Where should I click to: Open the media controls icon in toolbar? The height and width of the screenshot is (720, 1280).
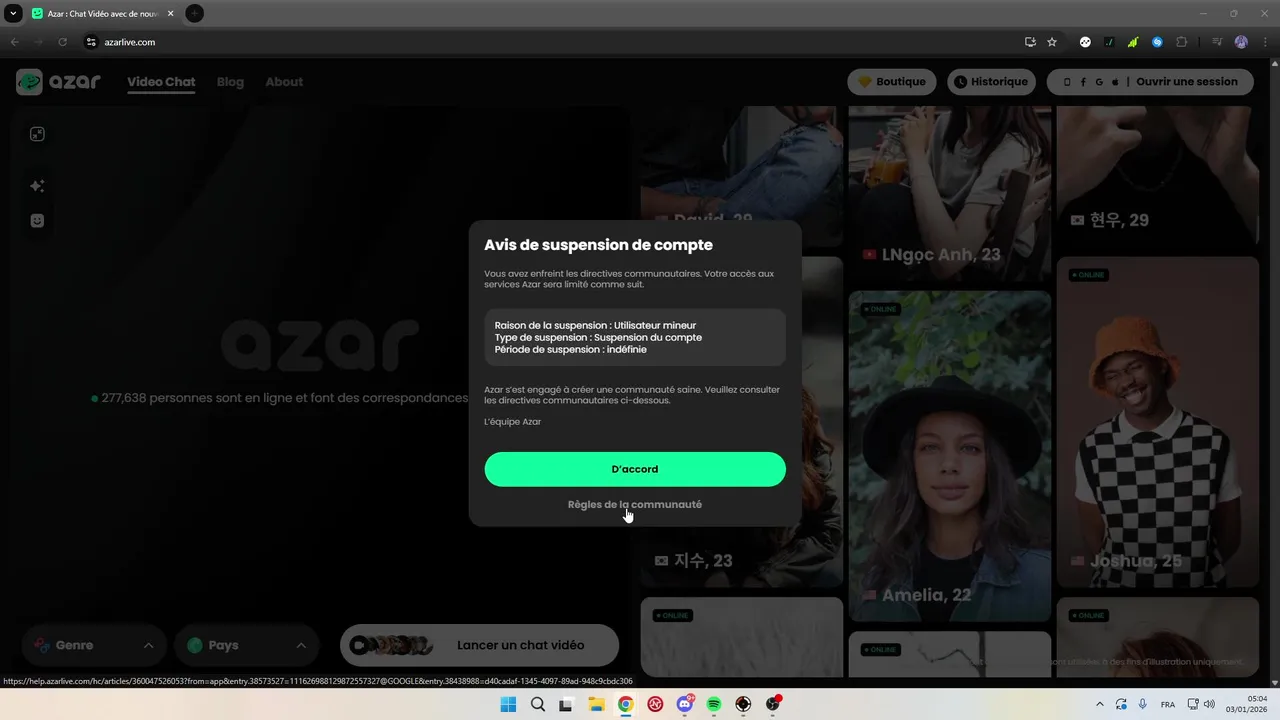click(x=1217, y=42)
